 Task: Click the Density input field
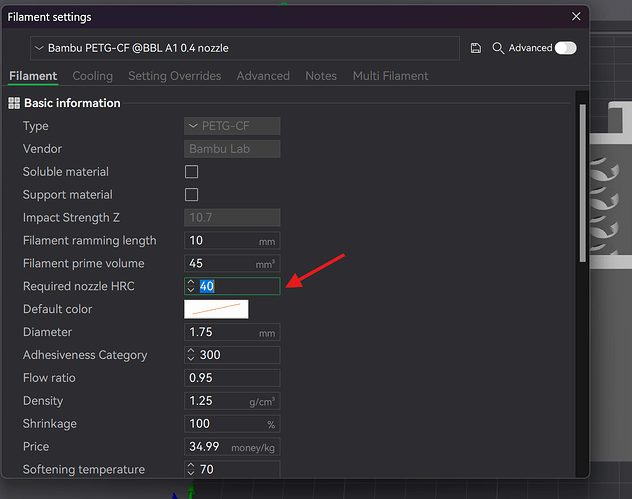[x=232, y=401]
